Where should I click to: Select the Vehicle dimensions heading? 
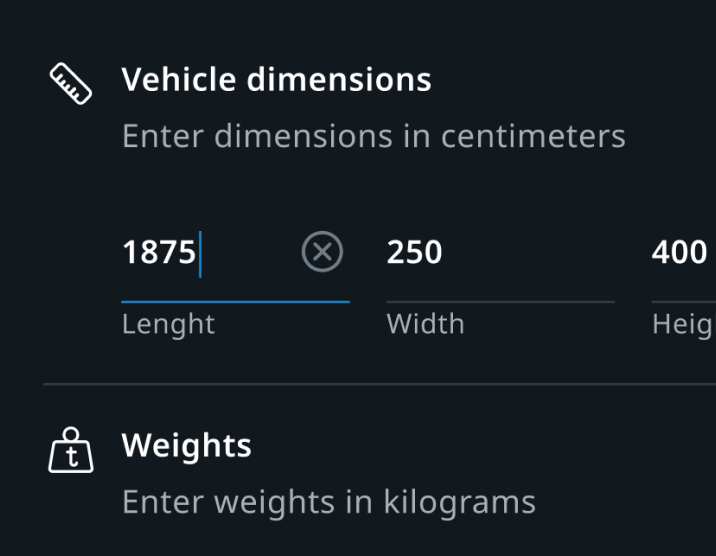(x=276, y=80)
